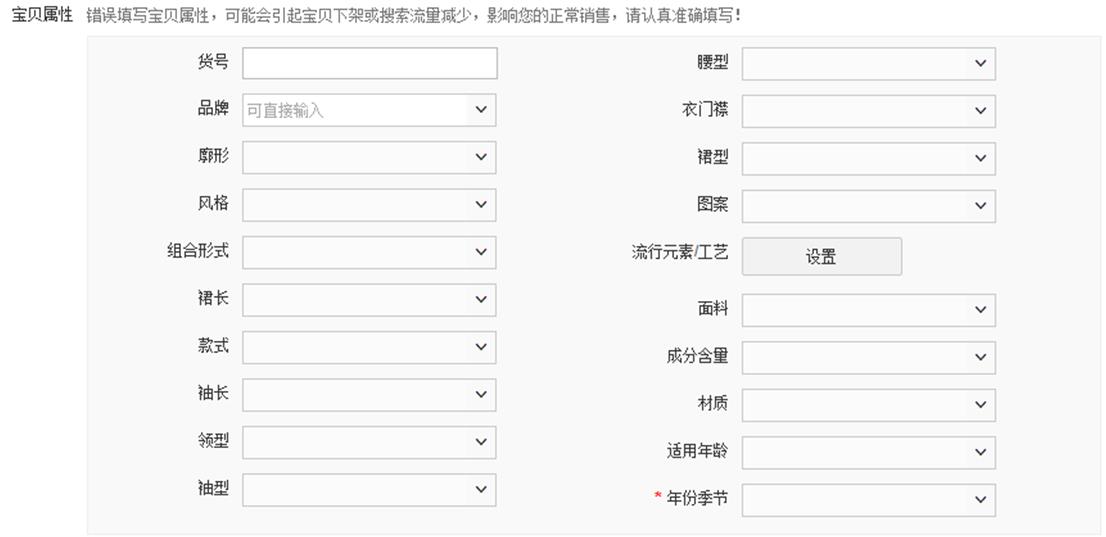Open the 成分含量 dropdown
Screen dimensions: 1106x537
point(868,357)
